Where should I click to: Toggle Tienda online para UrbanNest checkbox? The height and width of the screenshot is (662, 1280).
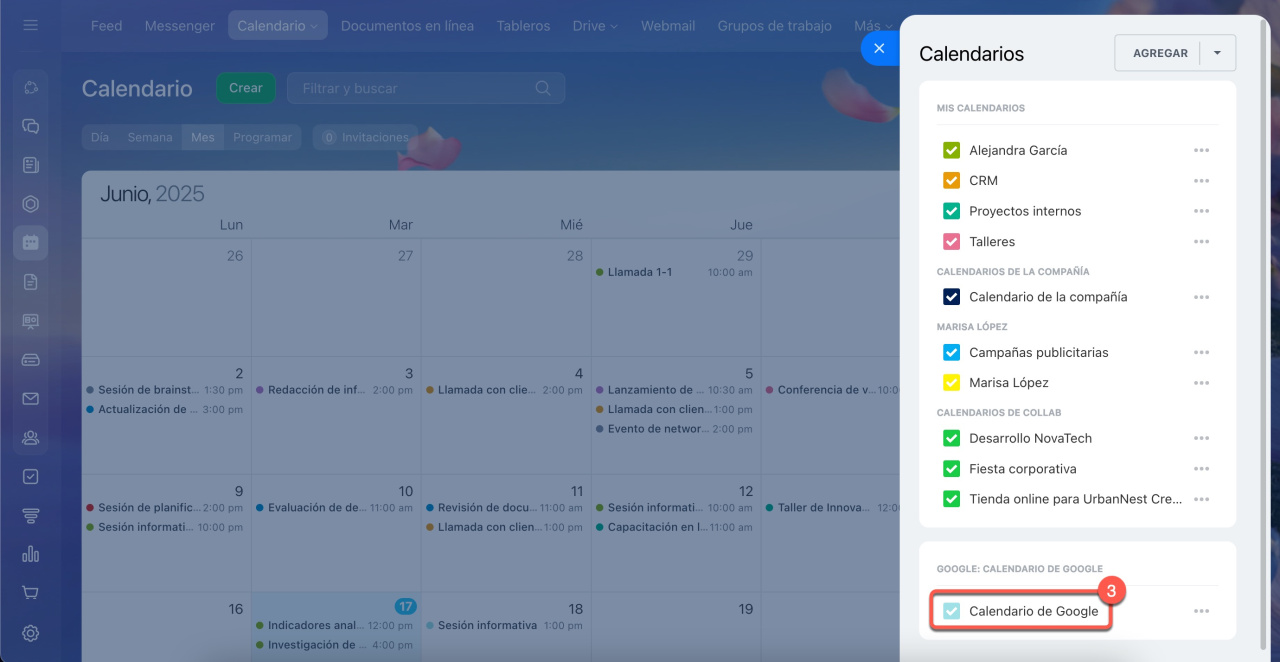952,499
